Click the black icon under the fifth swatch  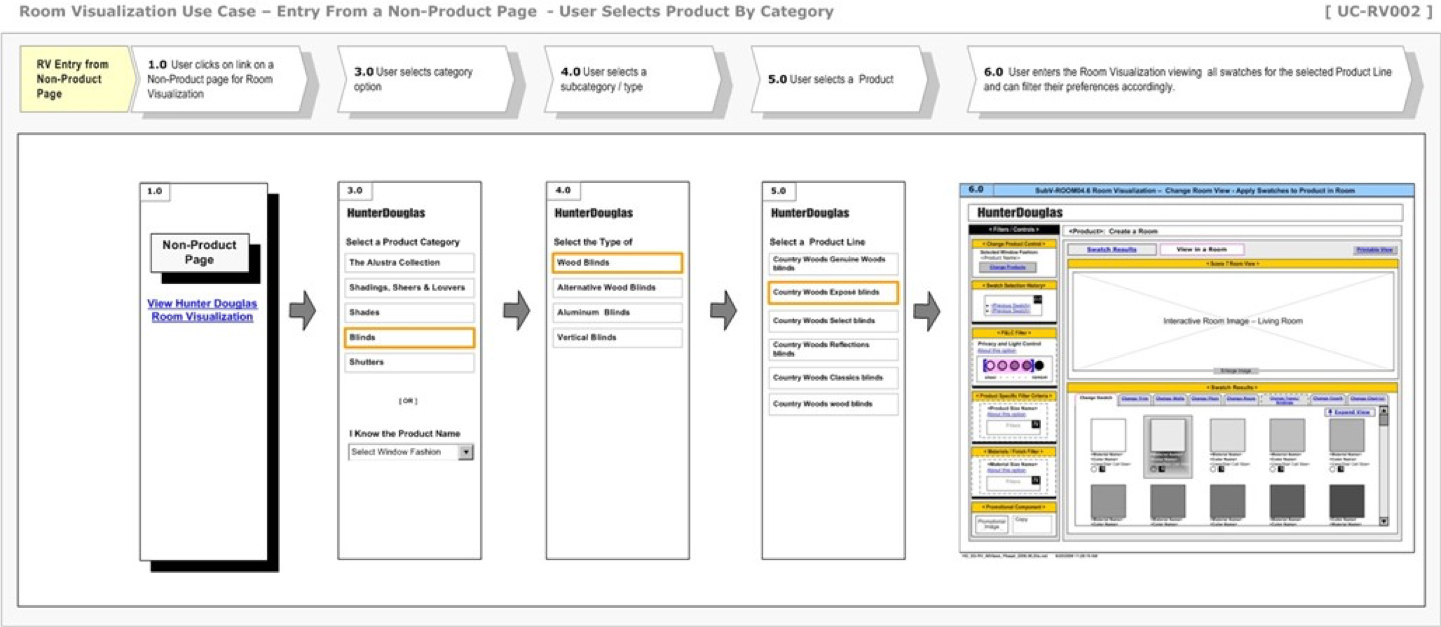(x=1343, y=469)
